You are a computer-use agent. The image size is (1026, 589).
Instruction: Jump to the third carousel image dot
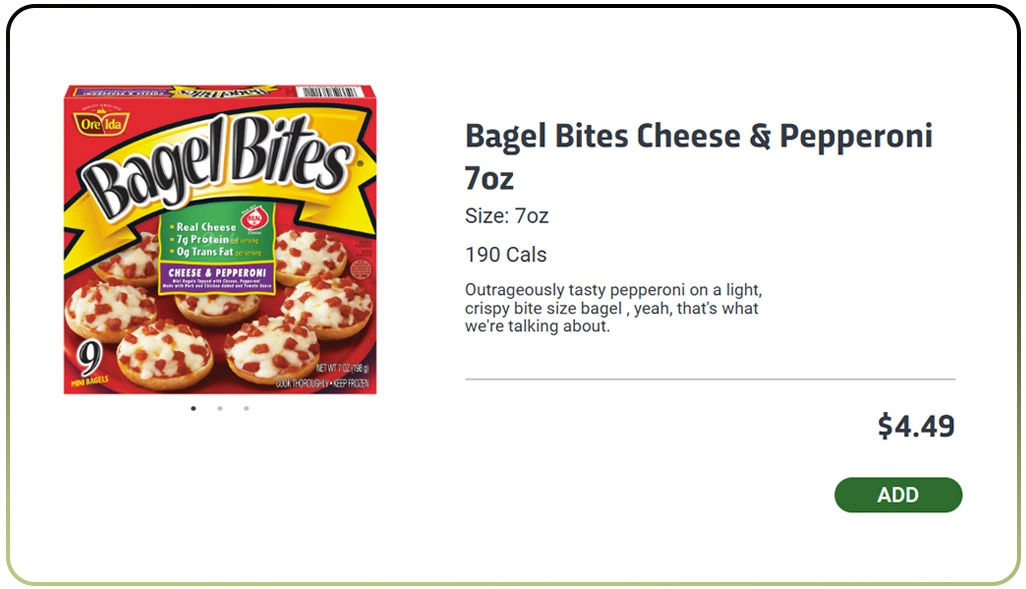pyautogui.click(x=246, y=408)
